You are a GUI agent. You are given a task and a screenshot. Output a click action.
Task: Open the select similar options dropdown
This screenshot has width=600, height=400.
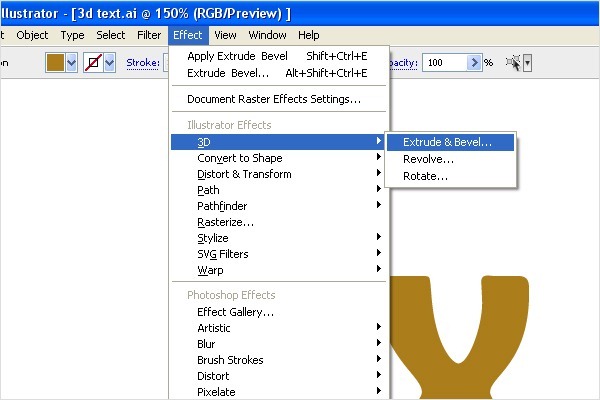[528, 63]
